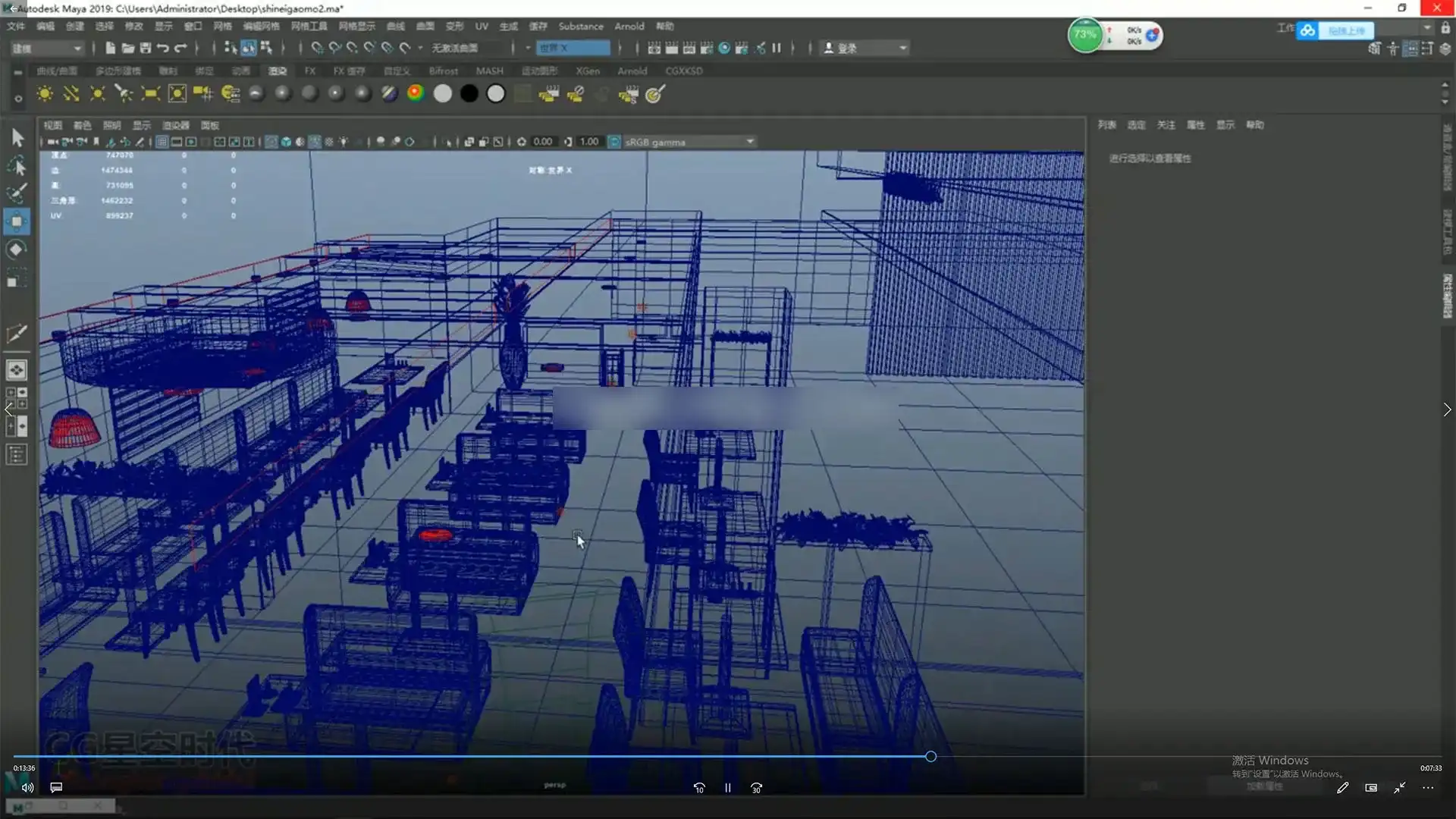
Task: Open the MASH shelf tab
Action: (x=489, y=71)
